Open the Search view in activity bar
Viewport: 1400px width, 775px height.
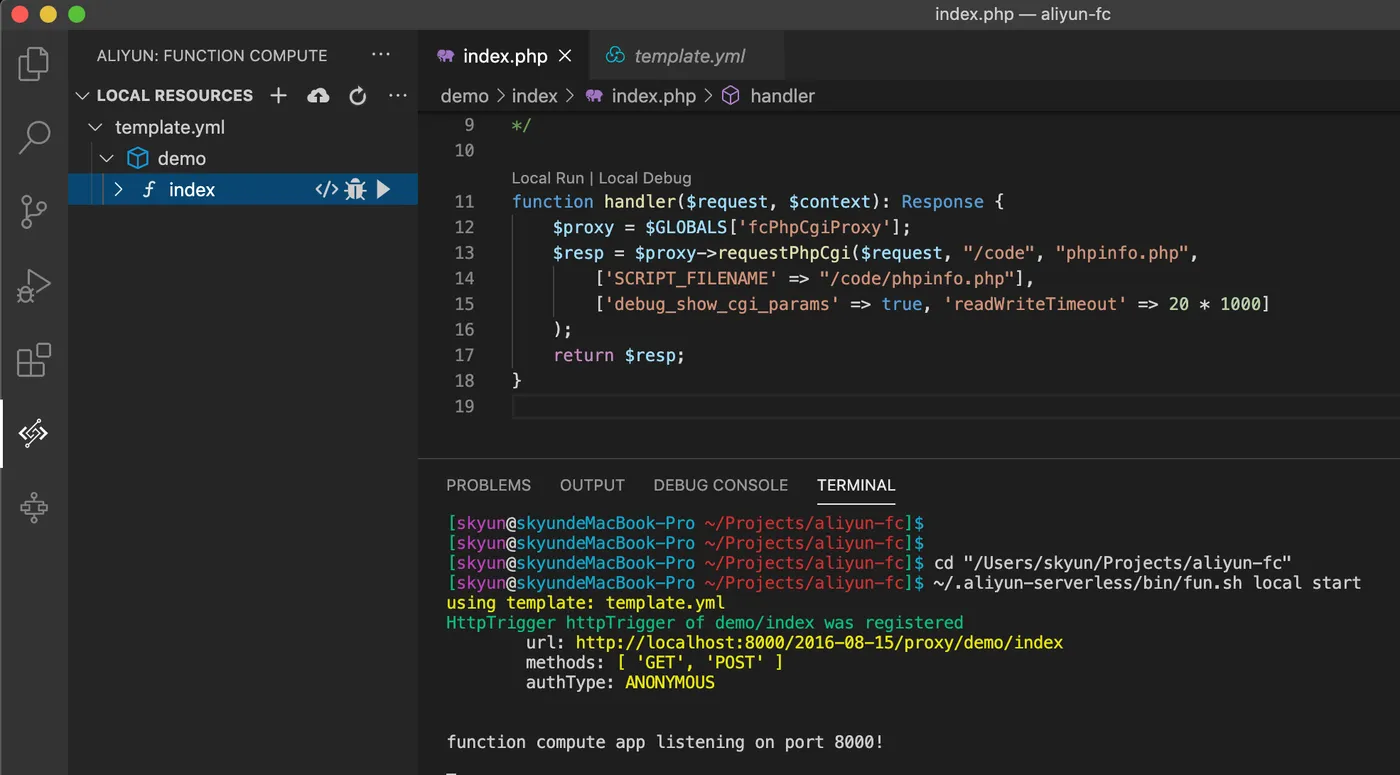click(34, 137)
